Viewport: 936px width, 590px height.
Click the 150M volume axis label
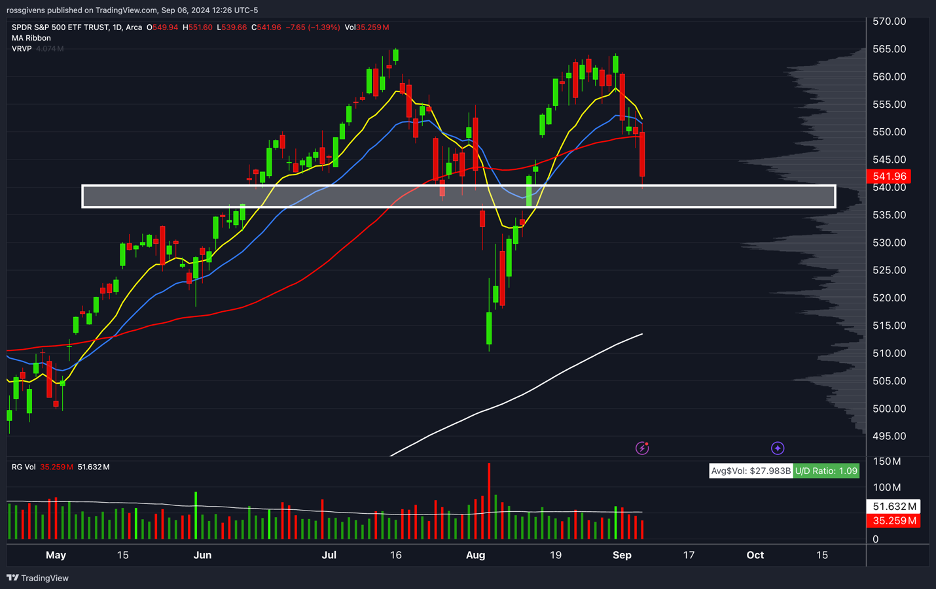pyautogui.click(x=887, y=462)
